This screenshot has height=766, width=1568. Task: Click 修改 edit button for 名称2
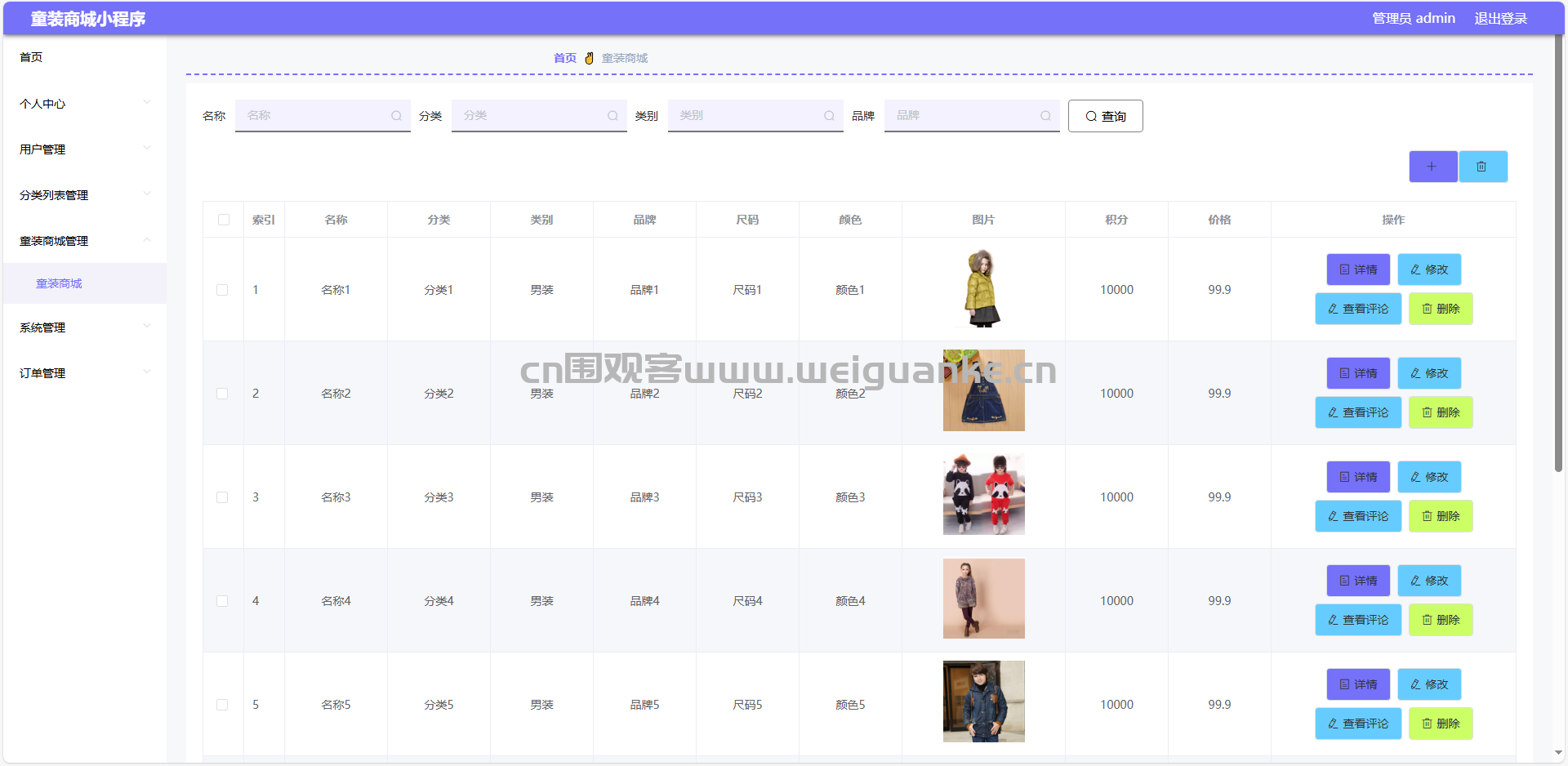(x=1428, y=373)
